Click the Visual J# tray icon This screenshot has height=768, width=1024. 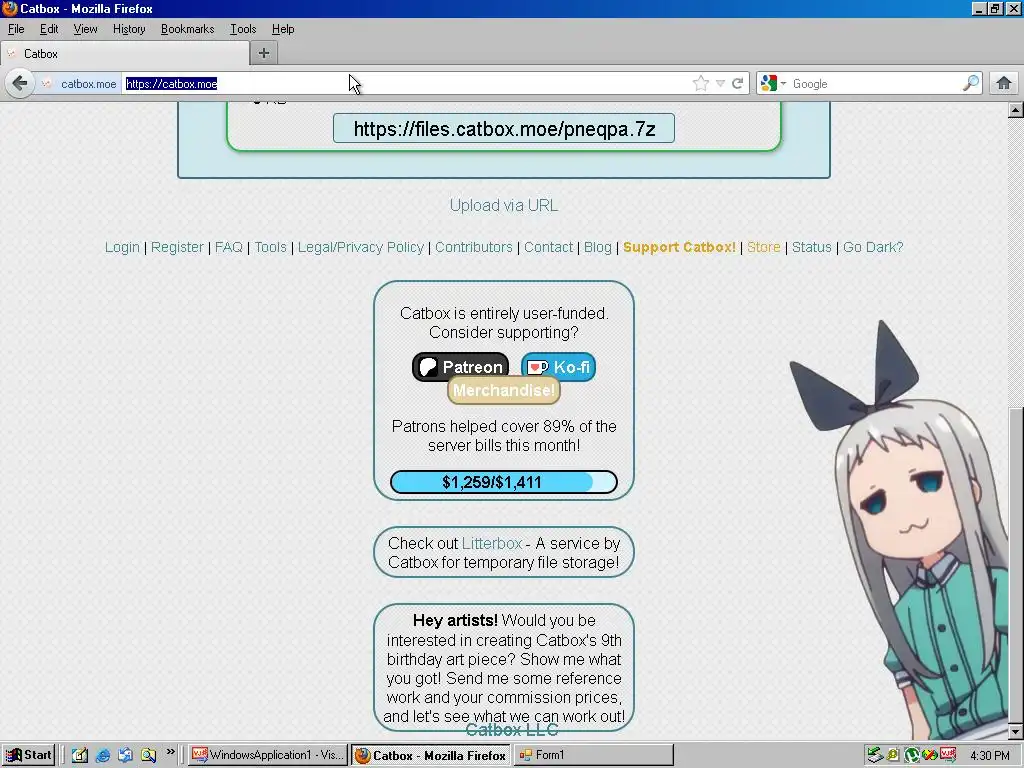tap(948, 756)
